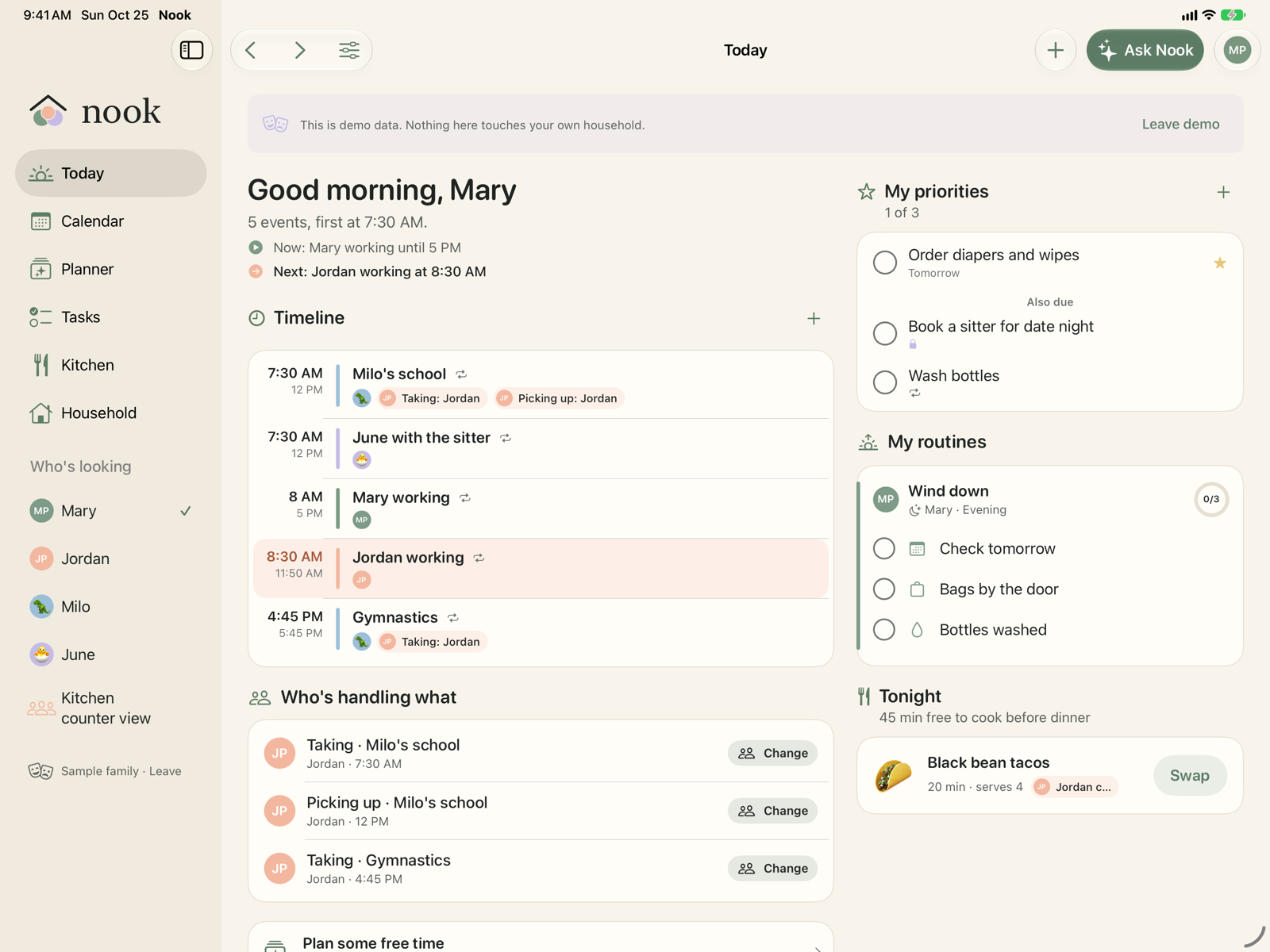
Task: Click the repeat icon next to Milo's school
Action: [461, 374]
